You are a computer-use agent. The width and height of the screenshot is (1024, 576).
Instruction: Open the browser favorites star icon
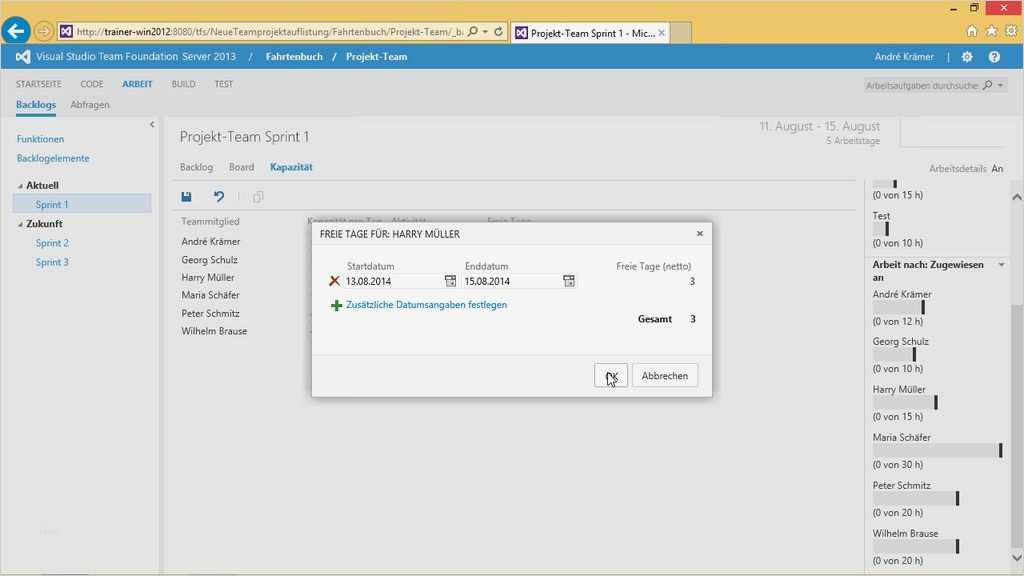tap(991, 31)
